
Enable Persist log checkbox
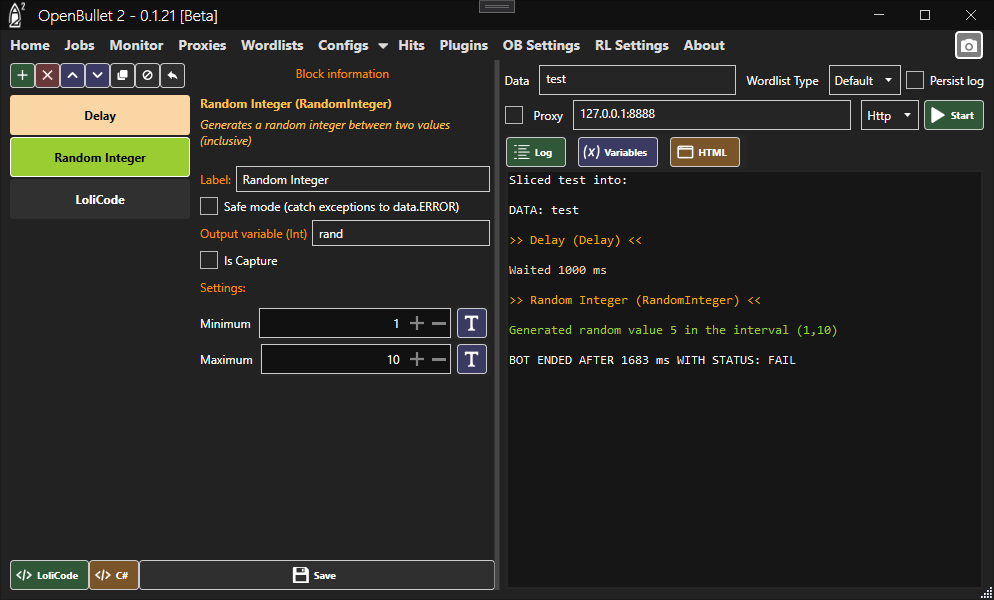click(915, 81)
